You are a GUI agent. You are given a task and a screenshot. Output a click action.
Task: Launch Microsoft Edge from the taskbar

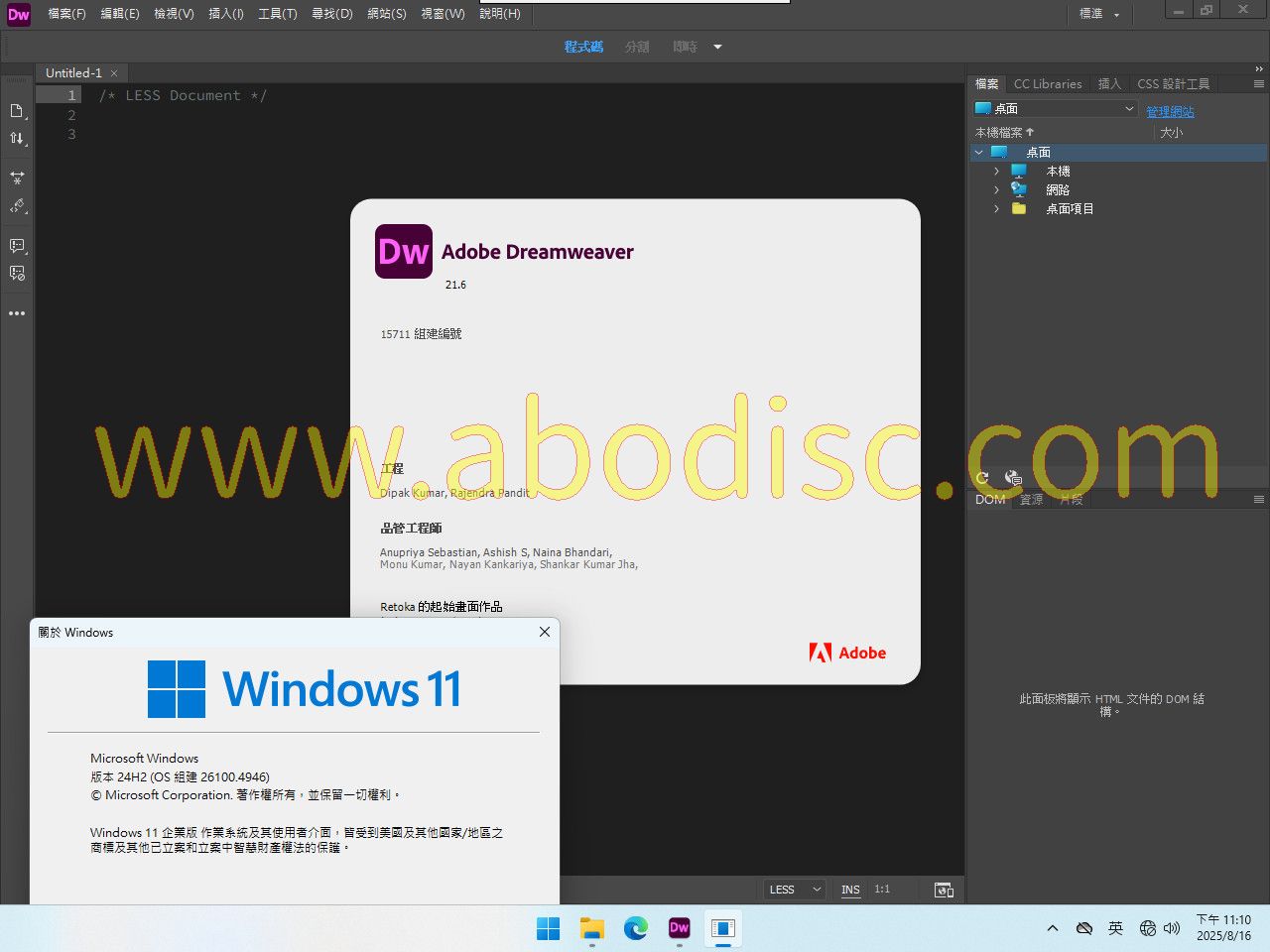click(636, 928)
